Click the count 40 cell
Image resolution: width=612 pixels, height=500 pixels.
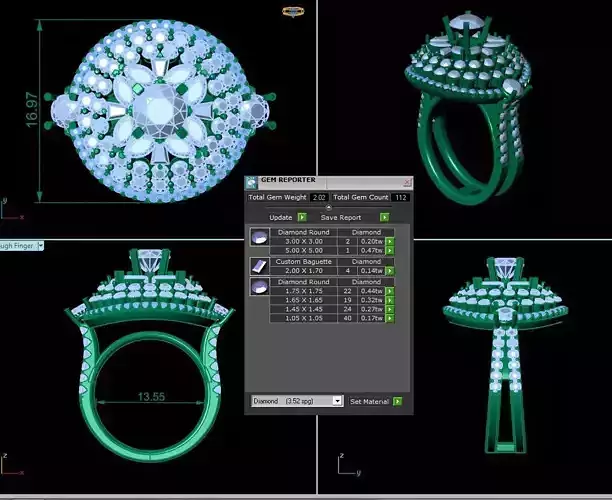tap(347, 319)
